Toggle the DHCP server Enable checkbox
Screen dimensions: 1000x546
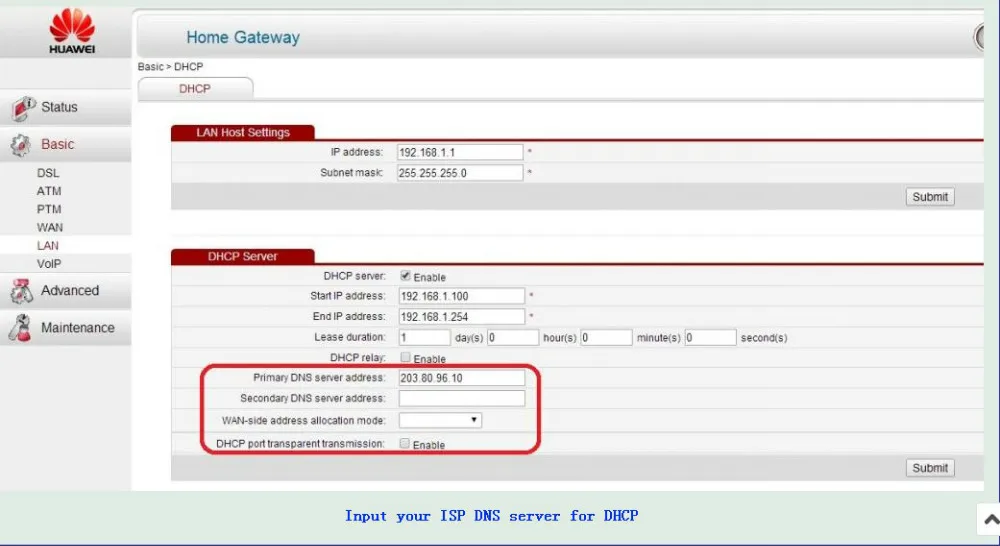[405, 276]
